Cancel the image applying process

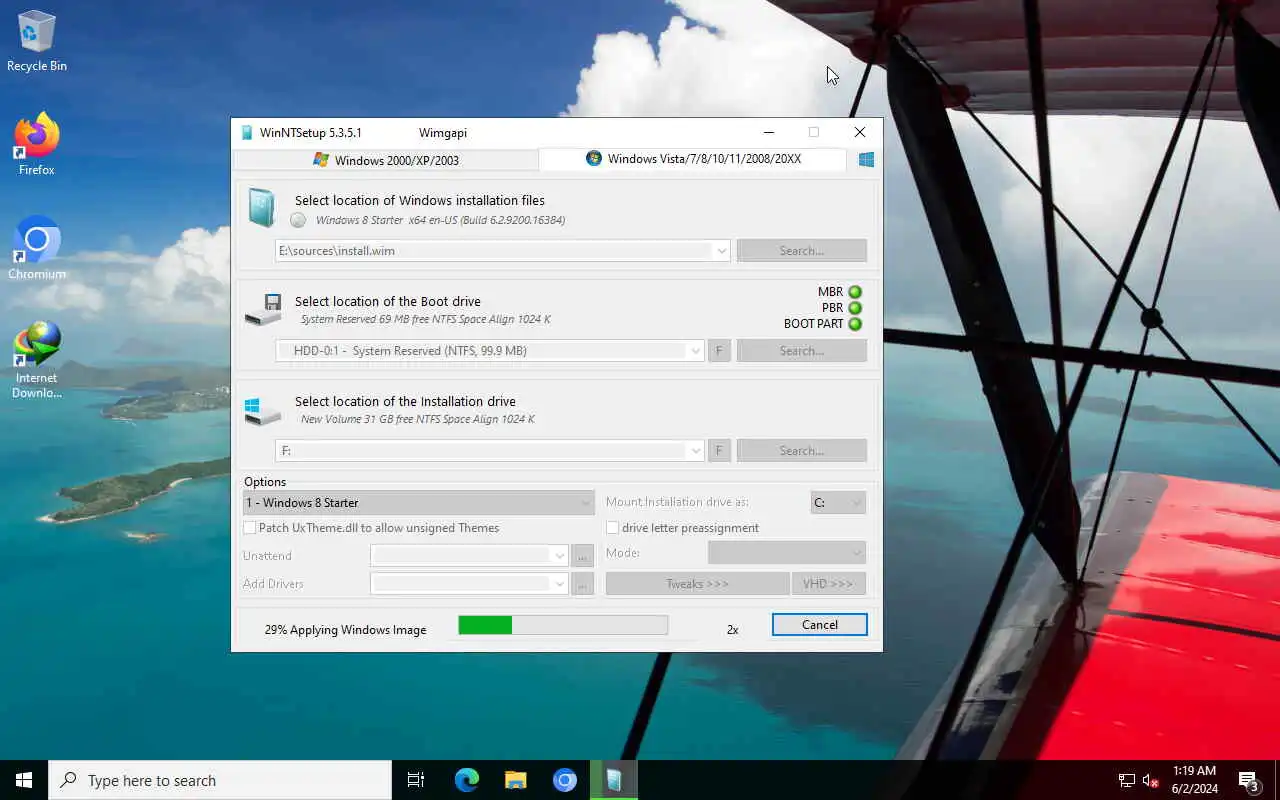pos(820,625)
